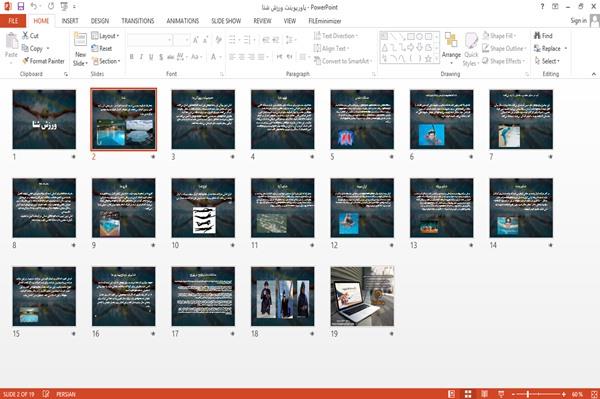Toggle Underline formatting button
This screenshot has width=600, height=399.
click(151, 57)
